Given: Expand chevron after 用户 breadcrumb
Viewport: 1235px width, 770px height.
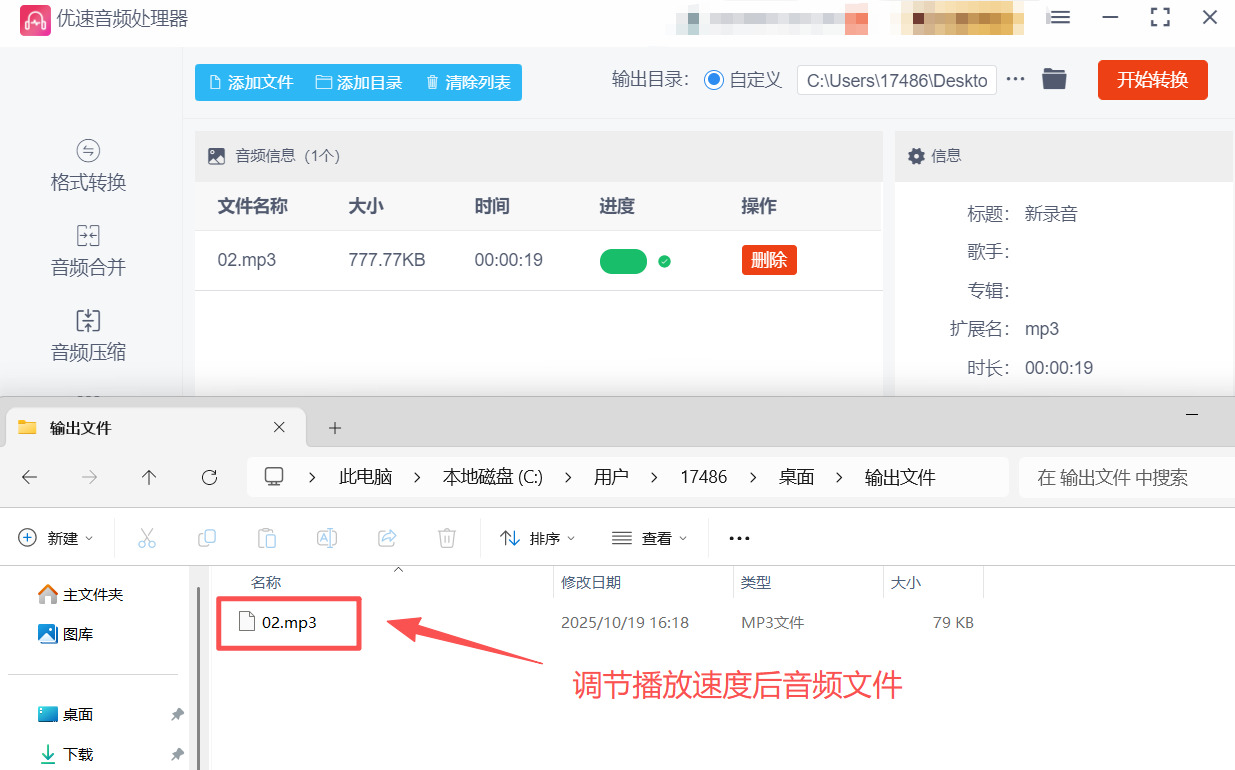Looking at the screenshot, I should 655,477.
